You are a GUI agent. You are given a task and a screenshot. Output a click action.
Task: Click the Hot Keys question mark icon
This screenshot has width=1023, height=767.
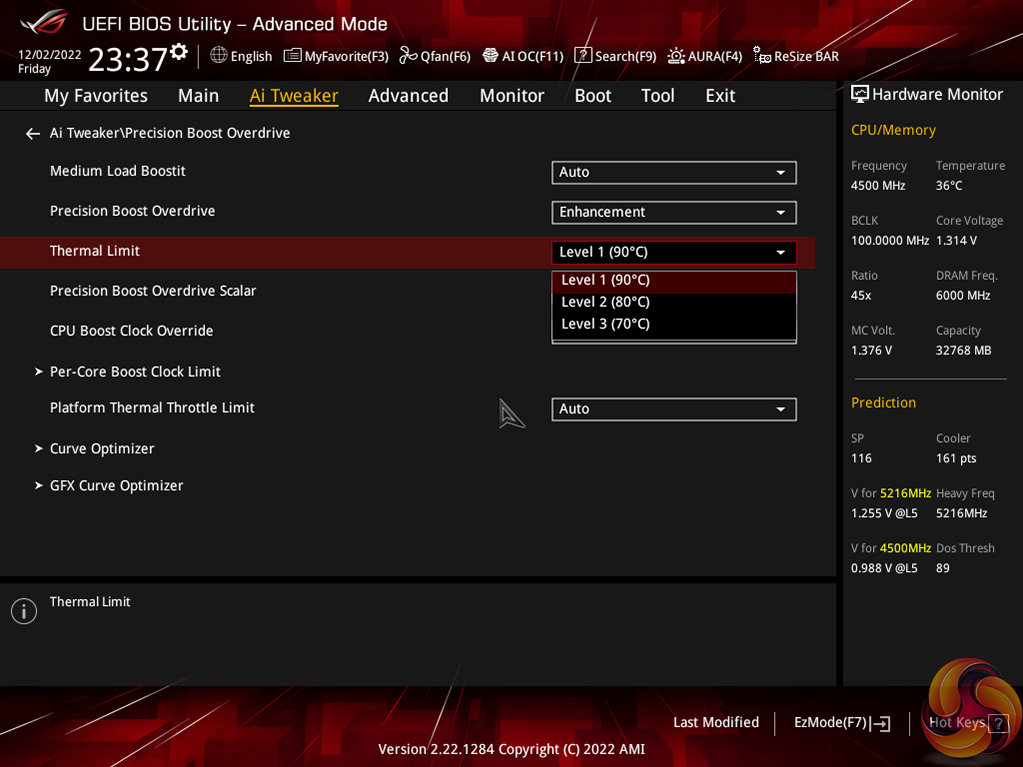(997, 723)
